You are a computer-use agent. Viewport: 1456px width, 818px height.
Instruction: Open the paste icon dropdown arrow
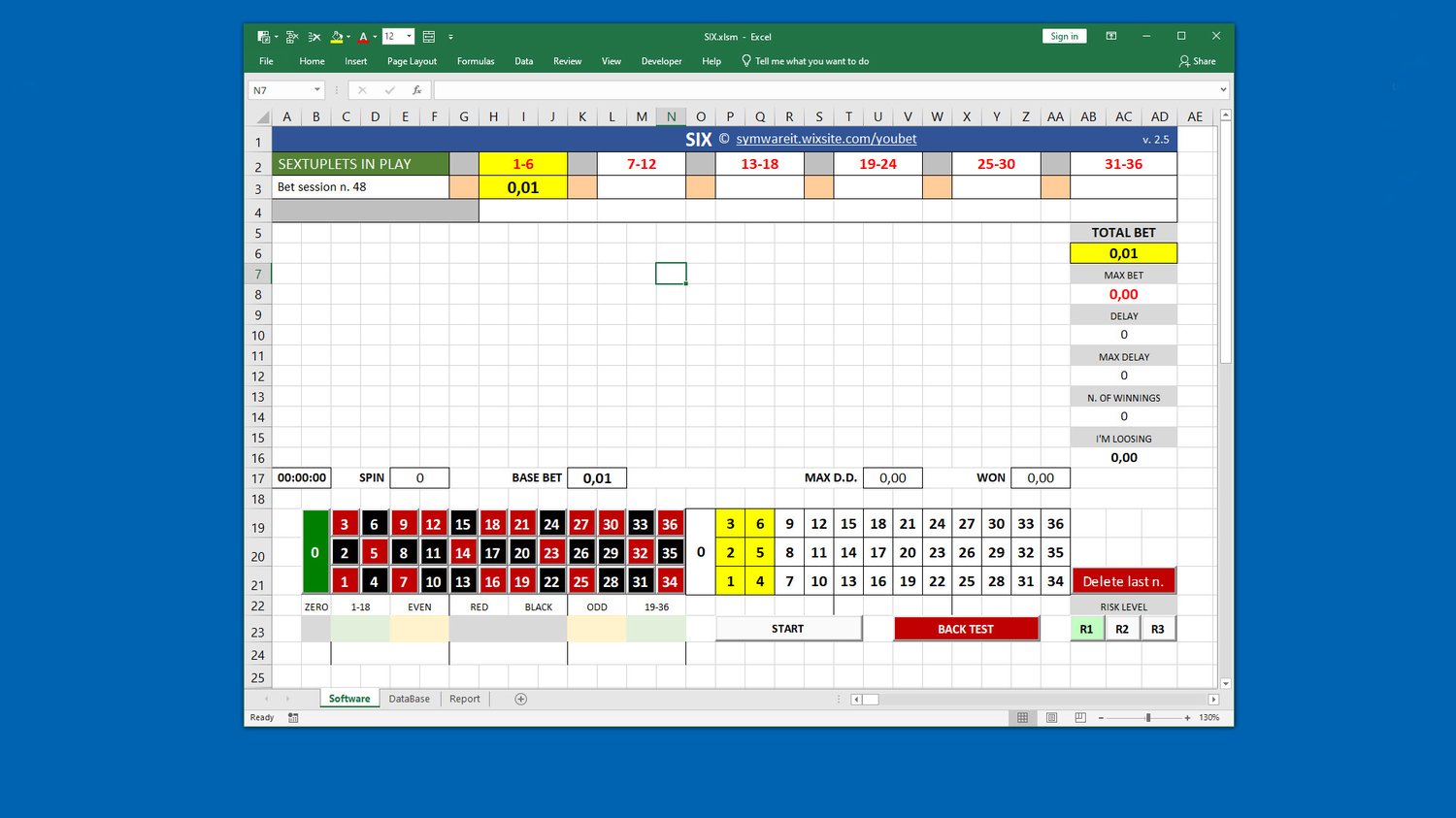tap(276, 38)
